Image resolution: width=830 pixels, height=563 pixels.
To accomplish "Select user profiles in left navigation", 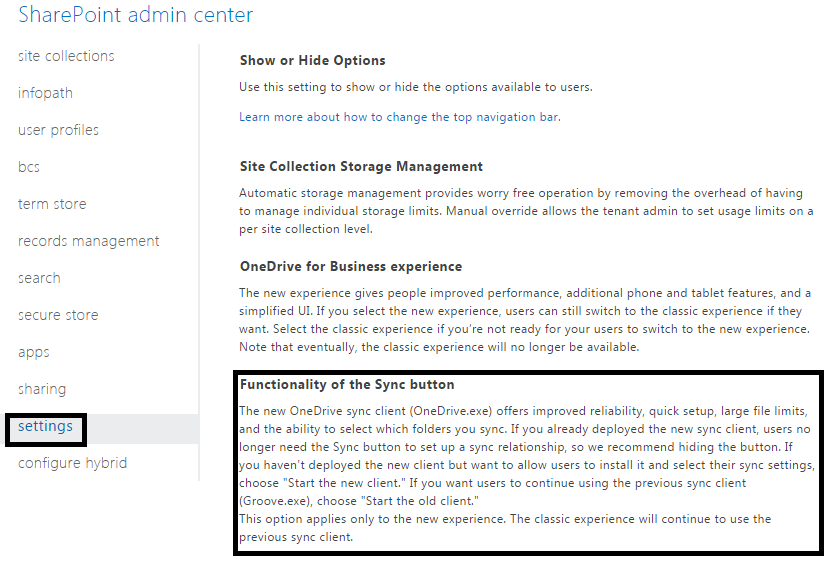I will 58,130.
